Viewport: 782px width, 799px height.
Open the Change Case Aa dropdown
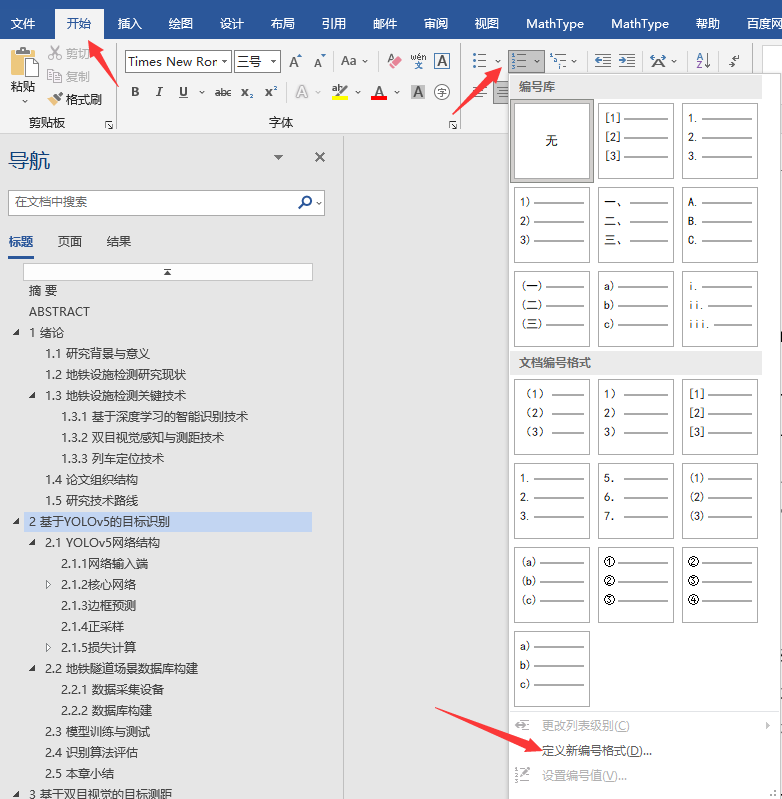pyautogui.click(x=354, y=61)
